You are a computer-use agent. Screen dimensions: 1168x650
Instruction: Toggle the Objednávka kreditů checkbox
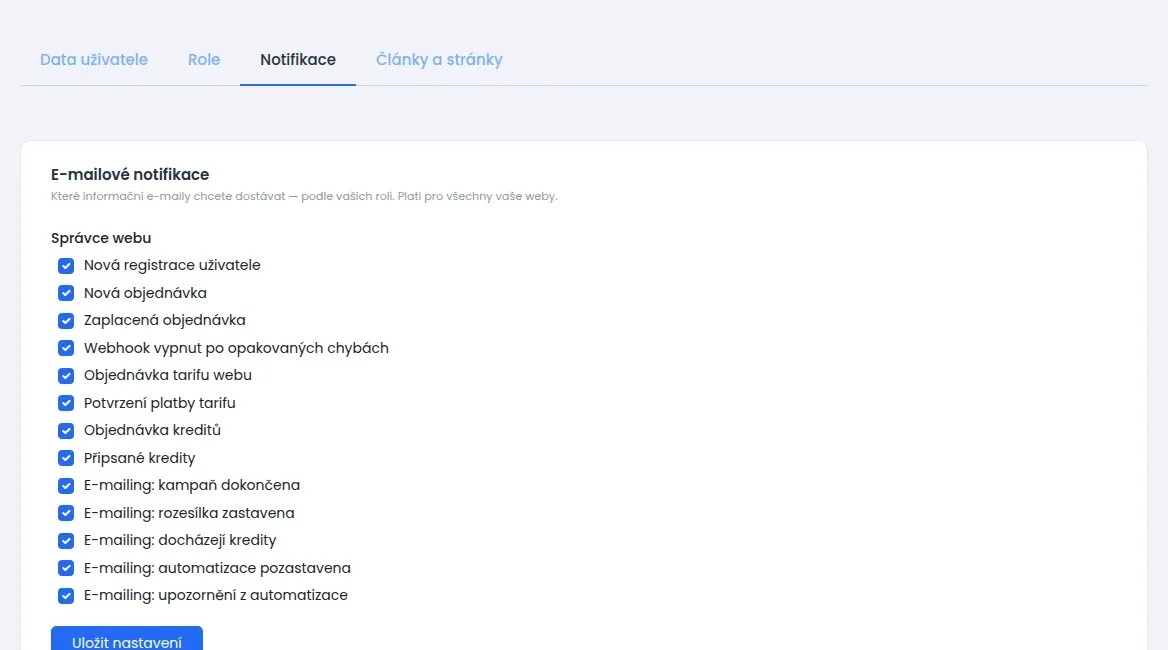tap(66, 431)
